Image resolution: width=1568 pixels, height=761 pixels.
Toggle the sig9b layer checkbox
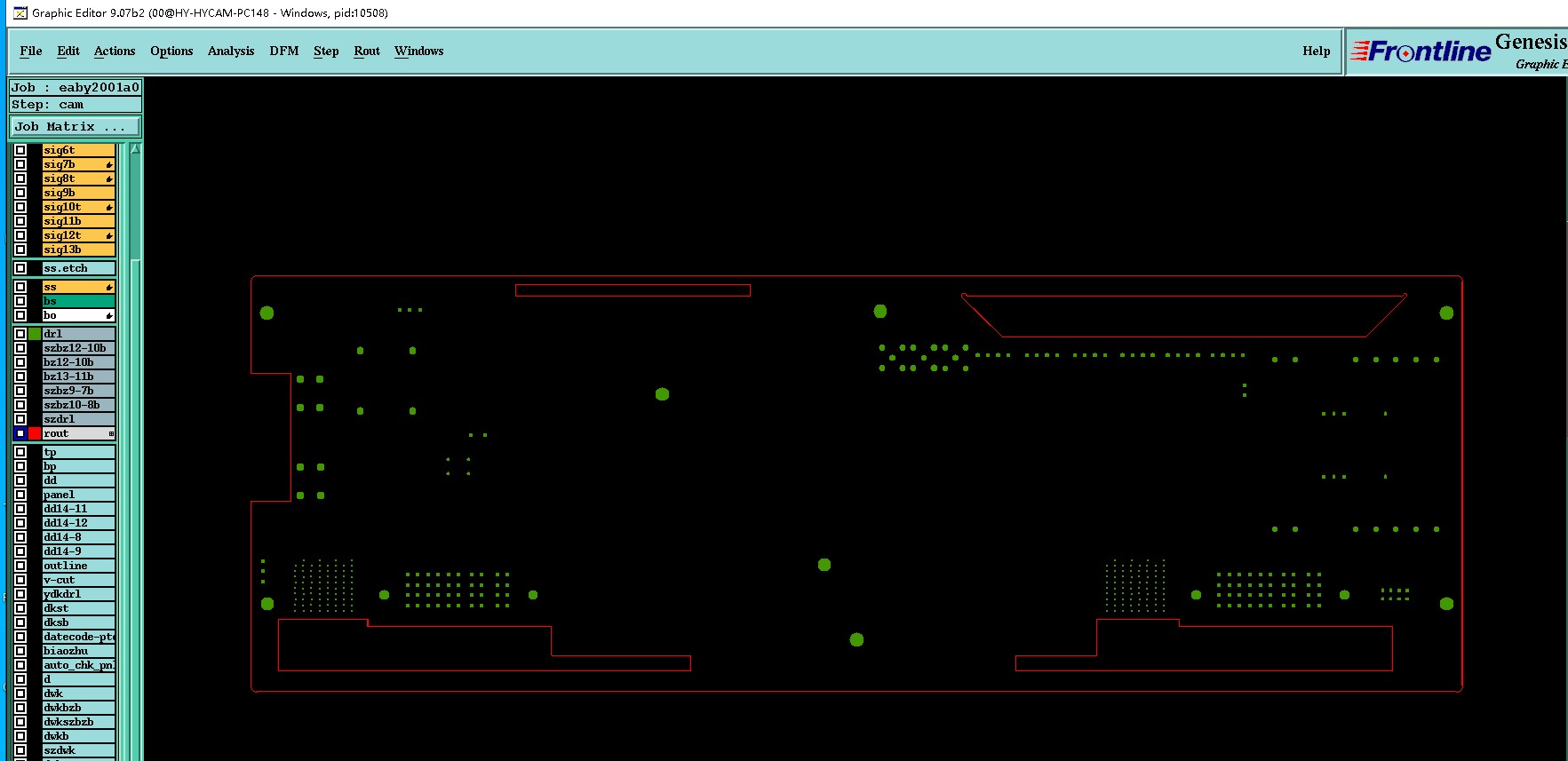(x=20, y=193)
